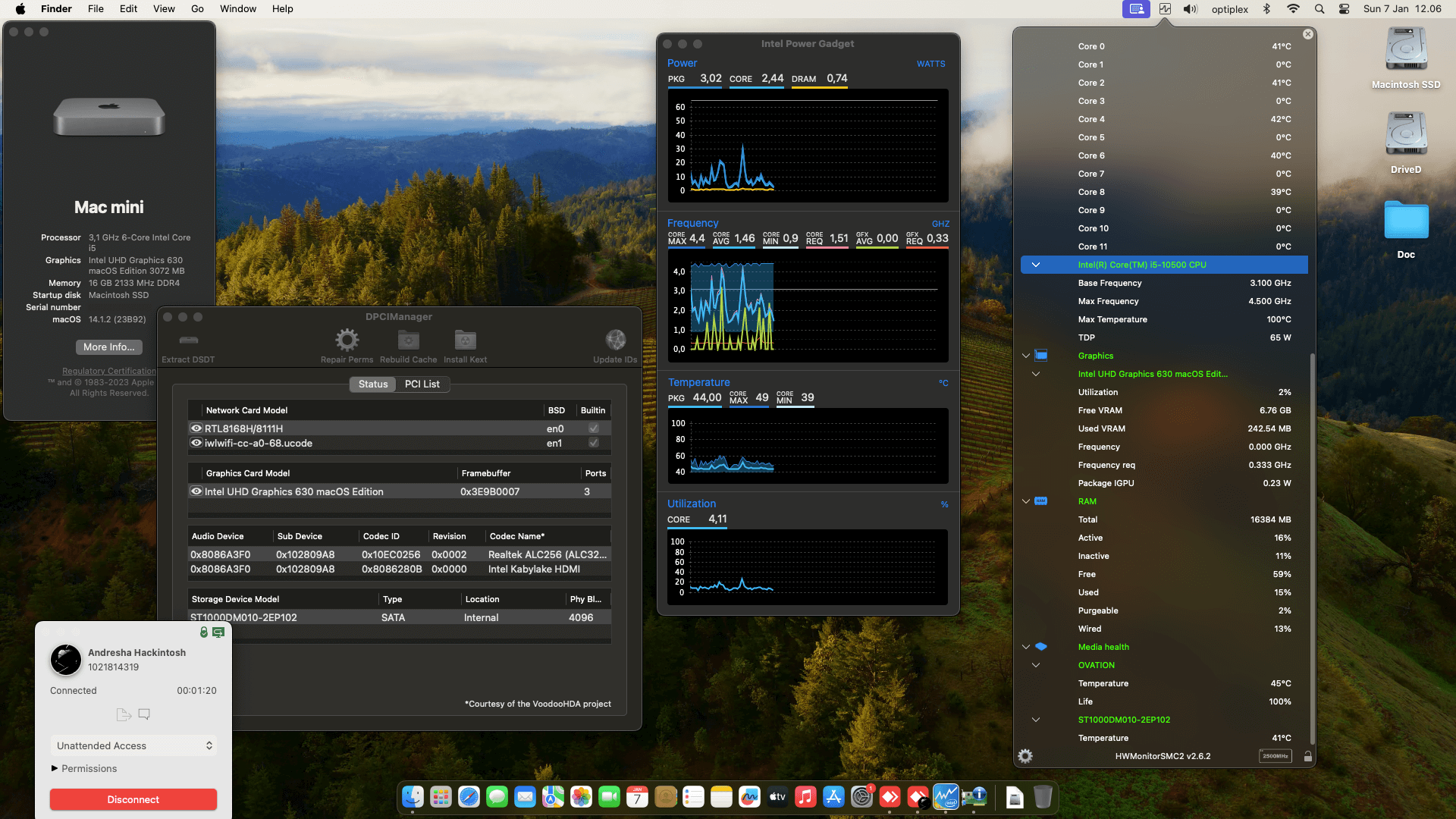Collapse the Media health group

tap(1026, 647)
